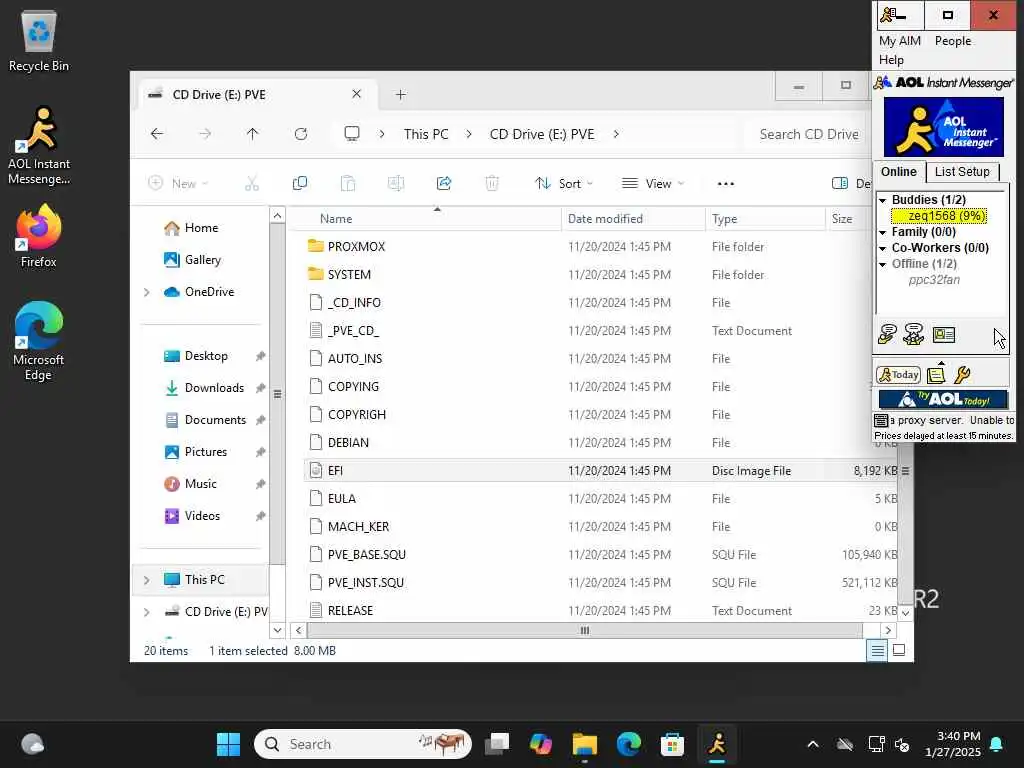Refresh the CD Drive folder view
1024x768 pixels.
point(300,134)
